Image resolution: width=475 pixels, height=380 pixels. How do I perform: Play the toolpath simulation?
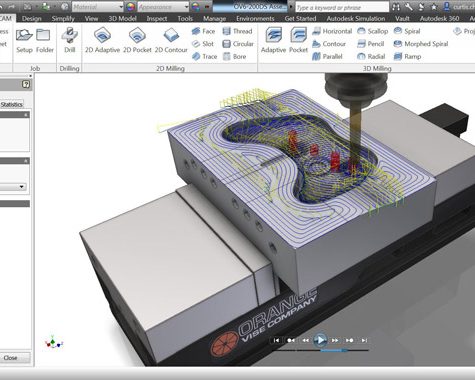[320, 340]
